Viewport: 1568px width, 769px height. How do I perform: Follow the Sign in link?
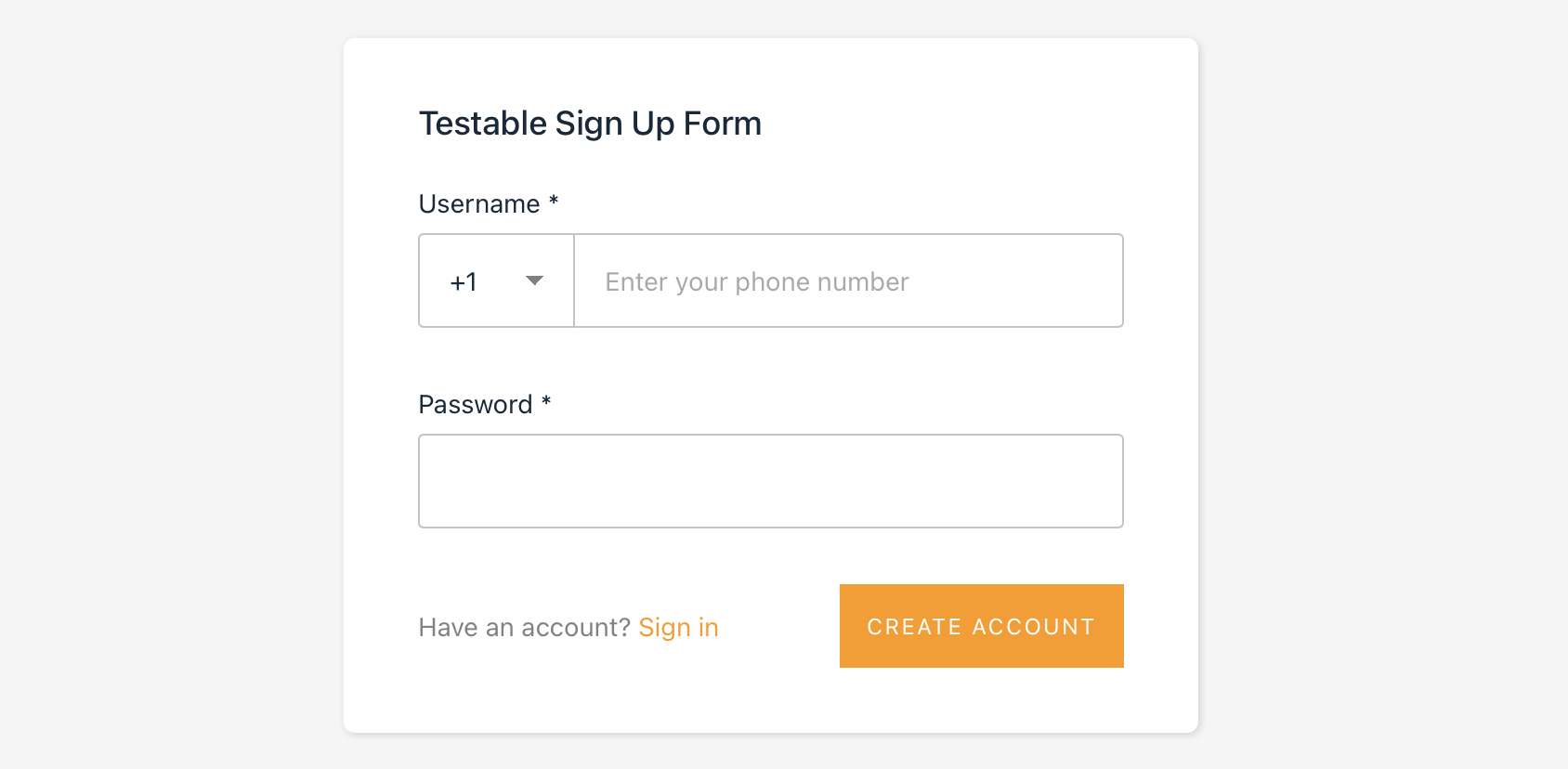(678, 628)
